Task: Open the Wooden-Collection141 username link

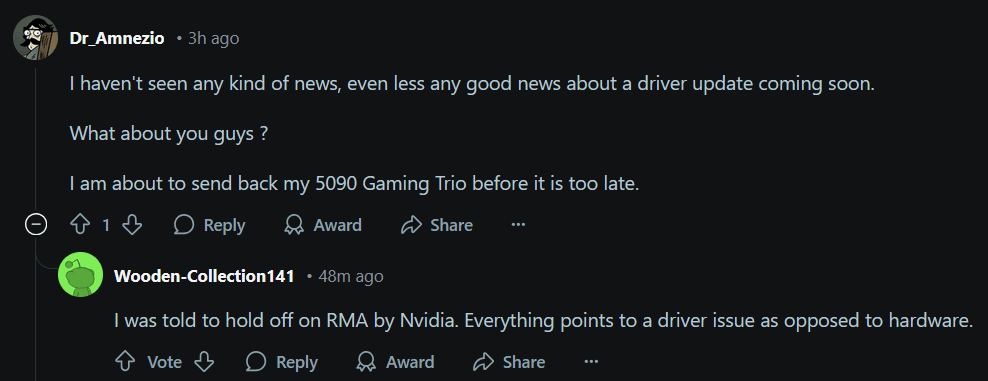Action: click(204, 276)
